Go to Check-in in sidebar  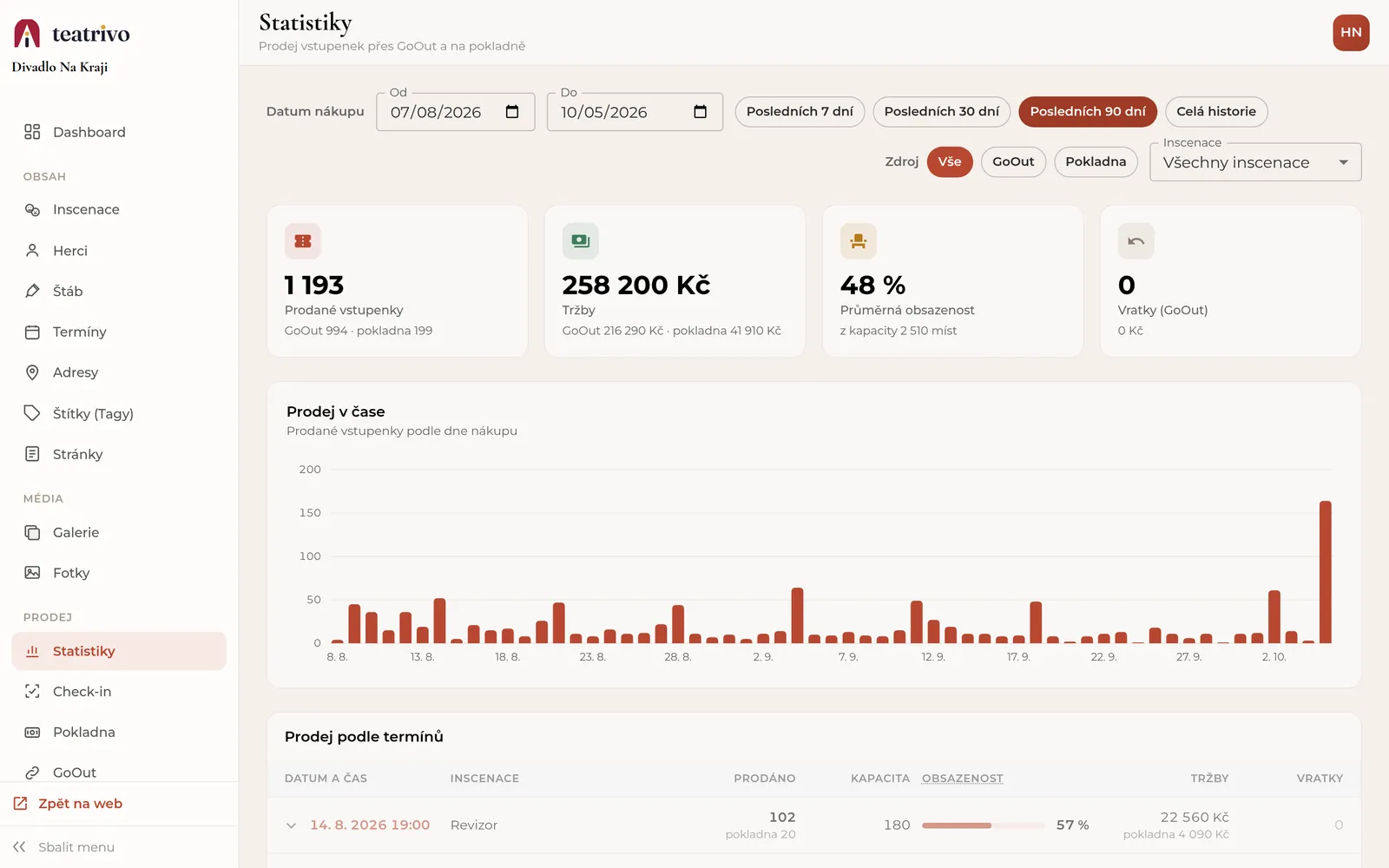[119, 692]
